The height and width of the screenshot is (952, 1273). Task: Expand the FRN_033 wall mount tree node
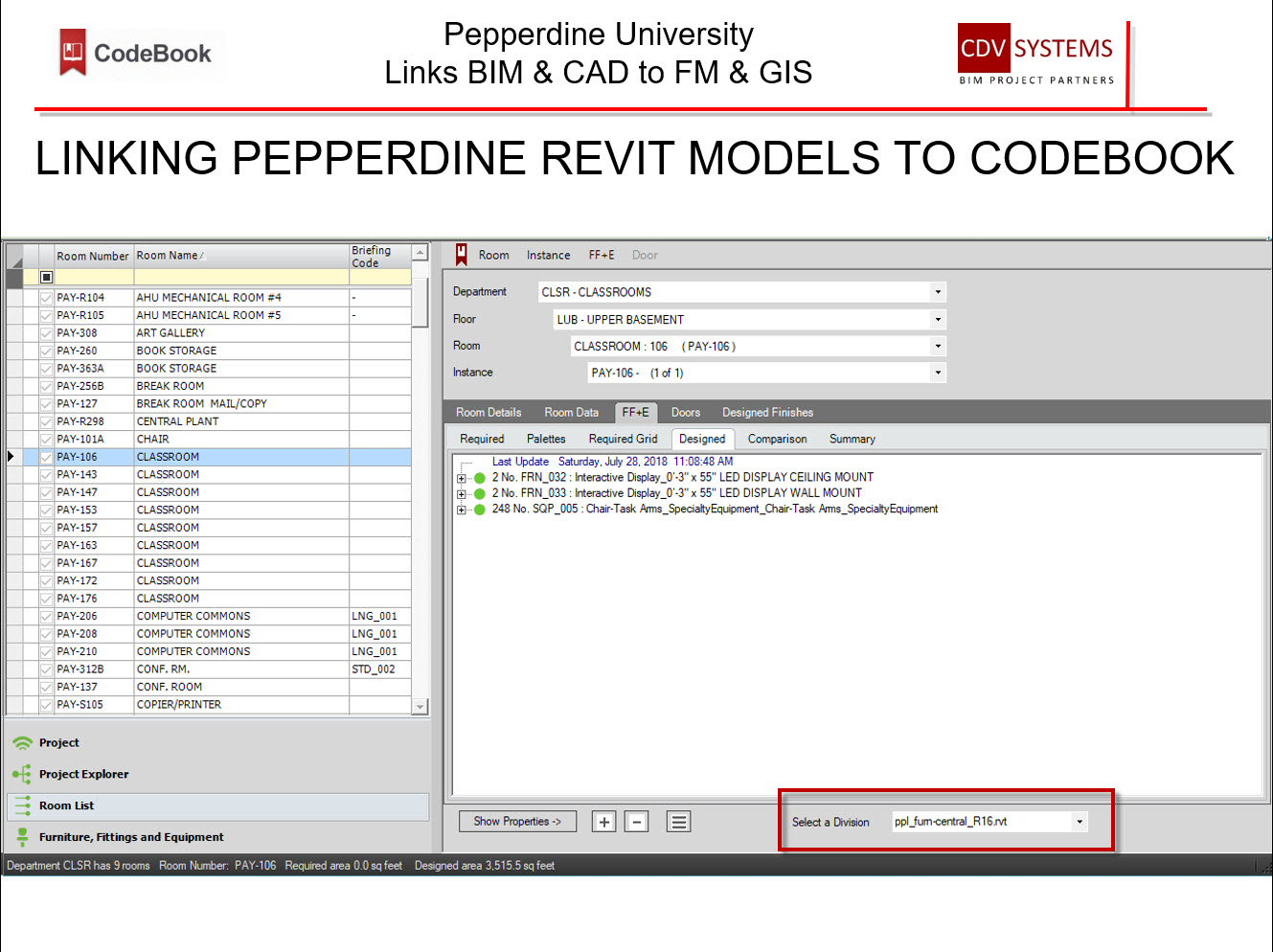pos(462,494)
